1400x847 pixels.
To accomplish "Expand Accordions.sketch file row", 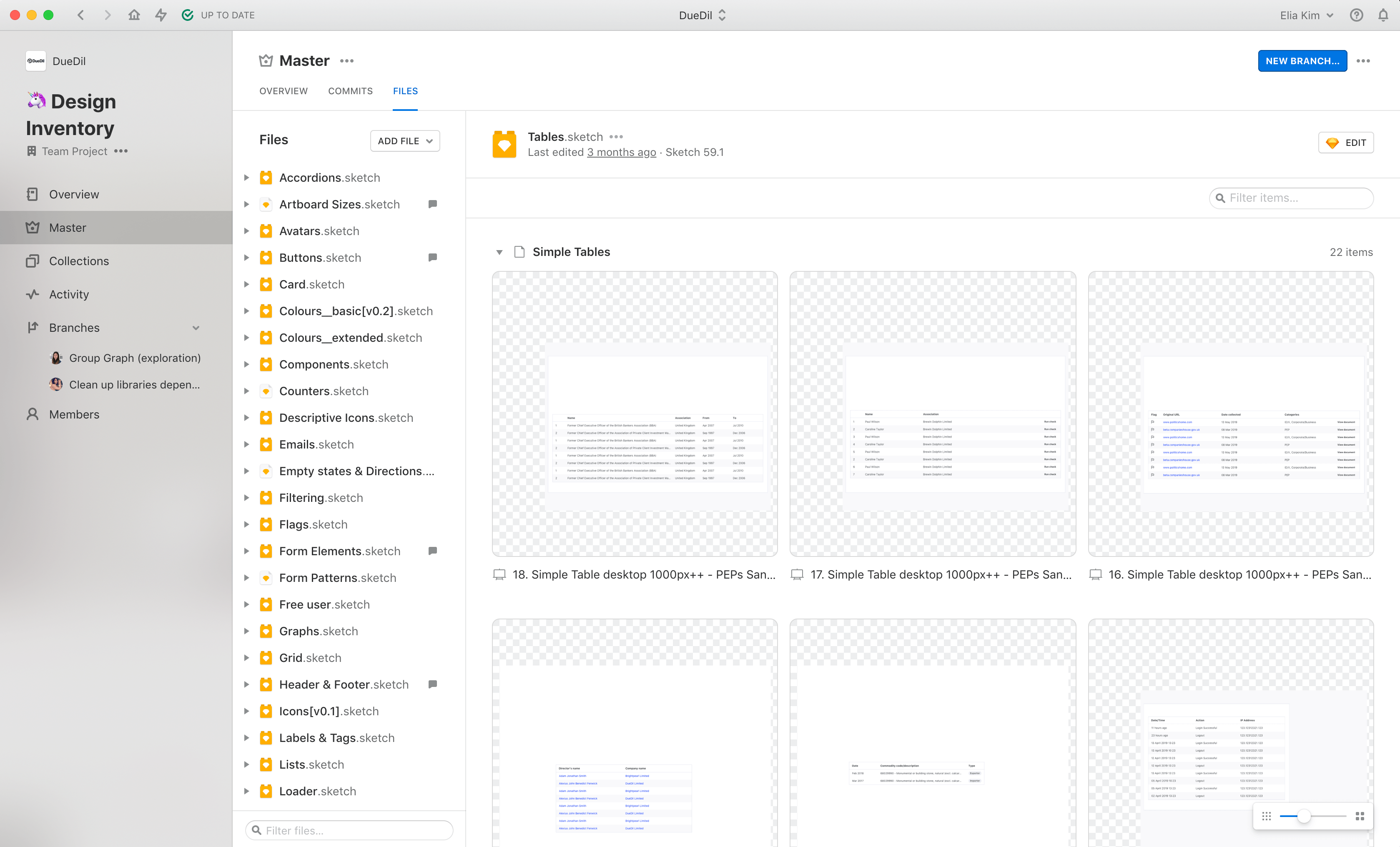I will point(246,178).
